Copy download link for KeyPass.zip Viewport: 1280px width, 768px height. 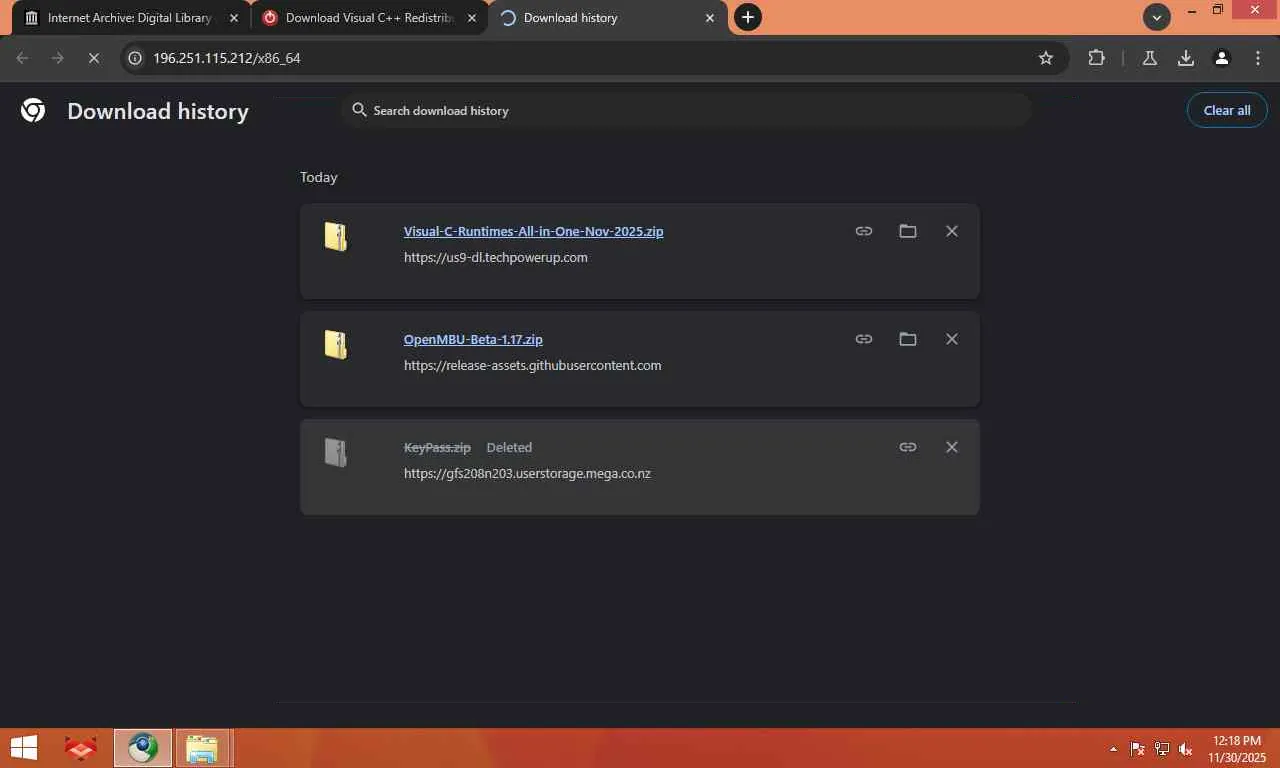908,447
